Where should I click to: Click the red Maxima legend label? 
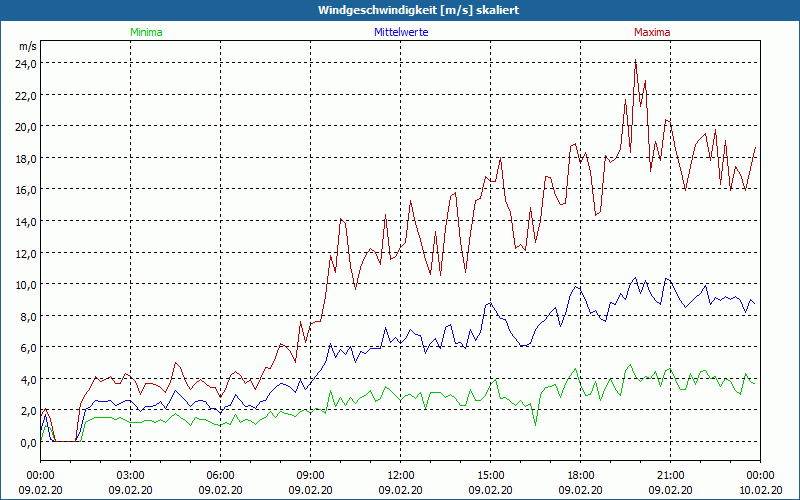652,32
